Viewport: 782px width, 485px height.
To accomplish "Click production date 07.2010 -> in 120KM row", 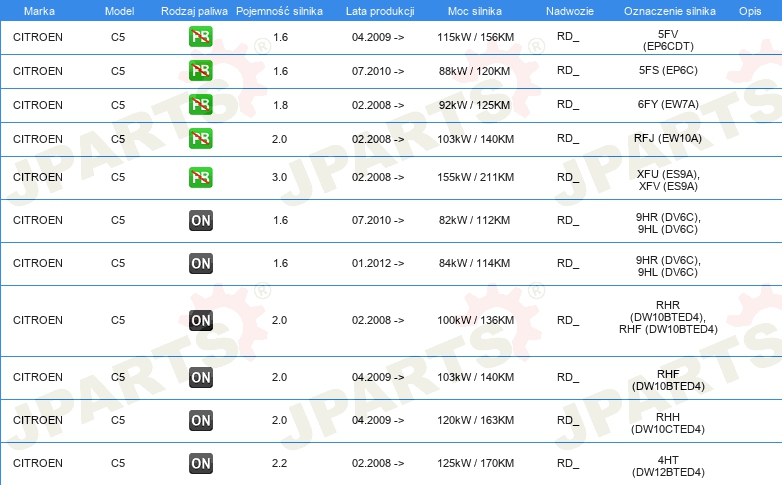I will point(378,71).
